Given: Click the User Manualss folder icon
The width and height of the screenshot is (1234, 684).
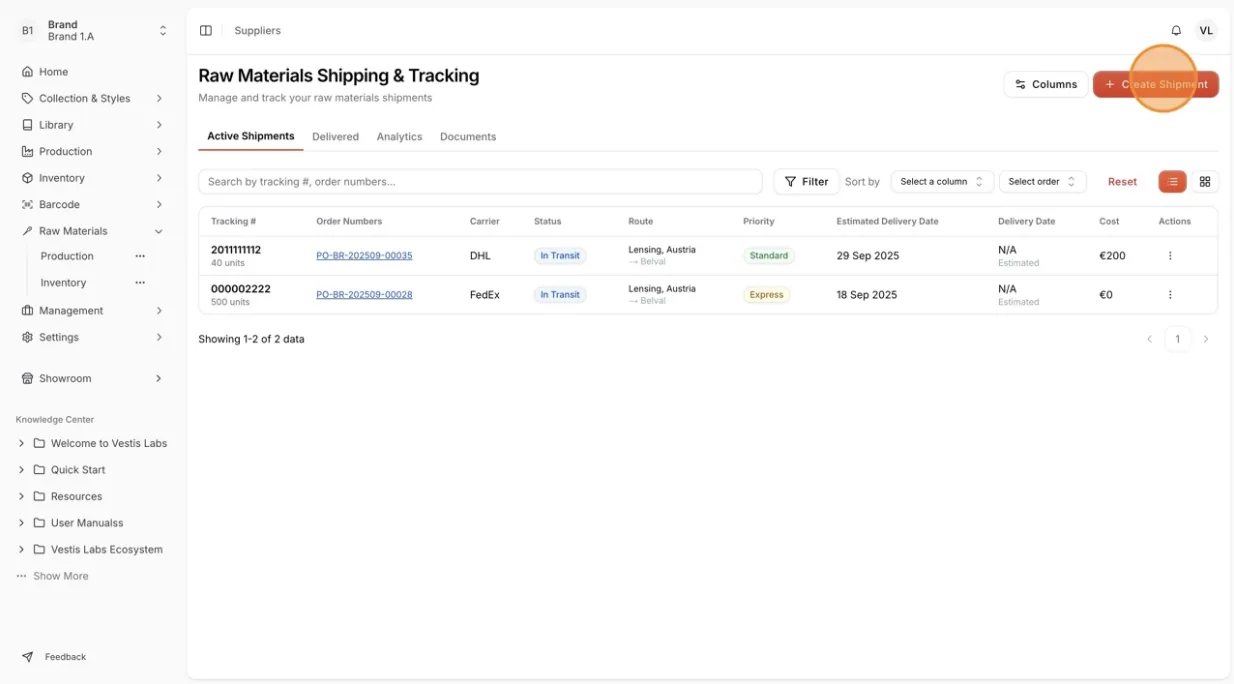Looking at the screenshot, I should (39, 523).
